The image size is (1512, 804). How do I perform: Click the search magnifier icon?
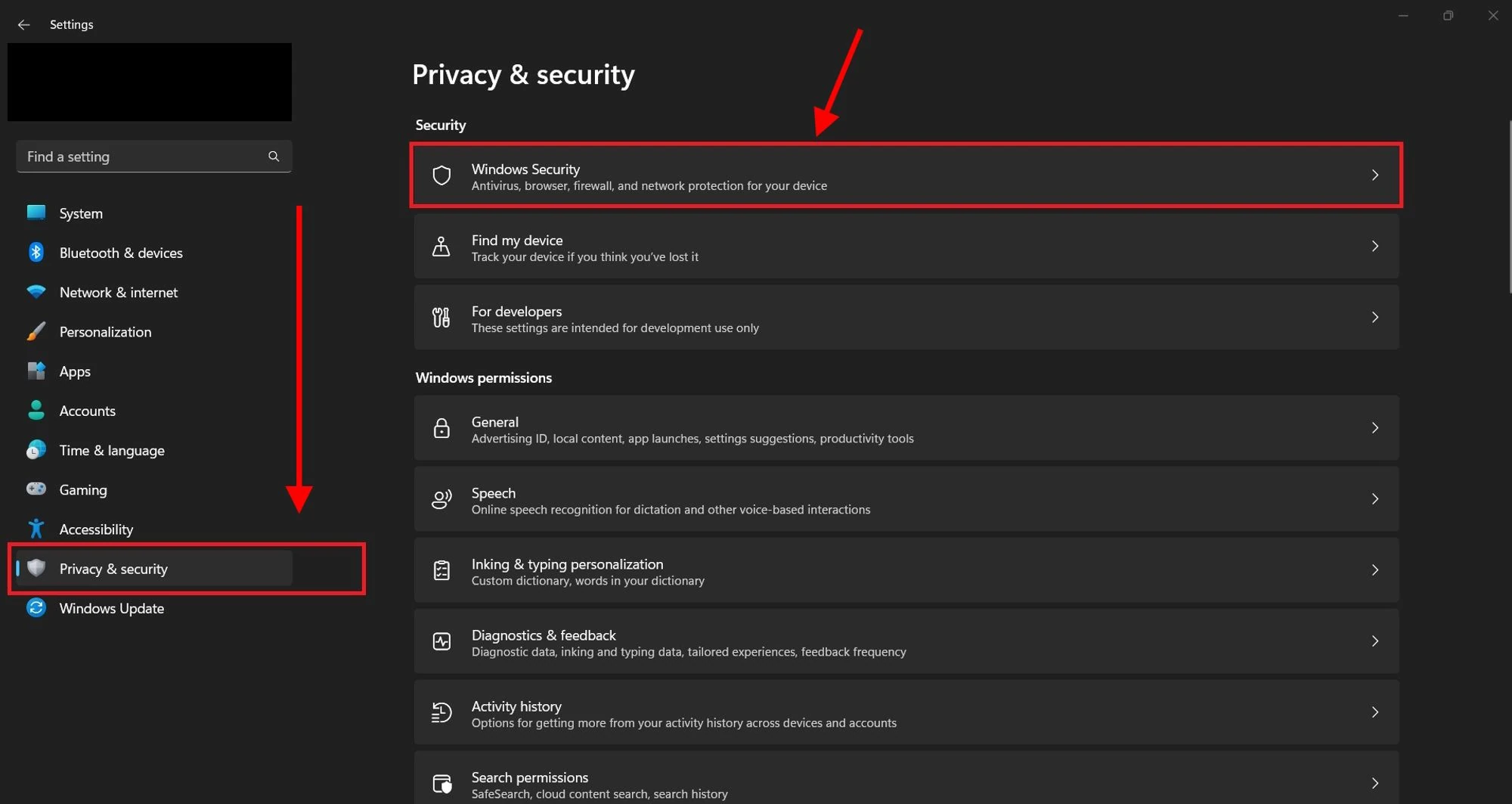(x=274, y=157)
